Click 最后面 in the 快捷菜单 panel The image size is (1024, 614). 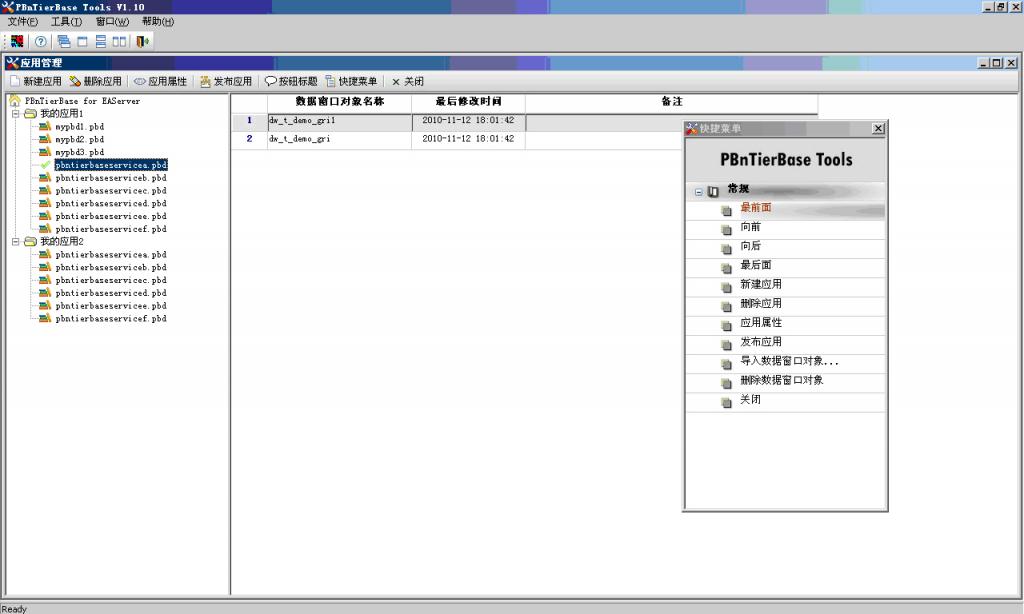(x=756, y=265)
